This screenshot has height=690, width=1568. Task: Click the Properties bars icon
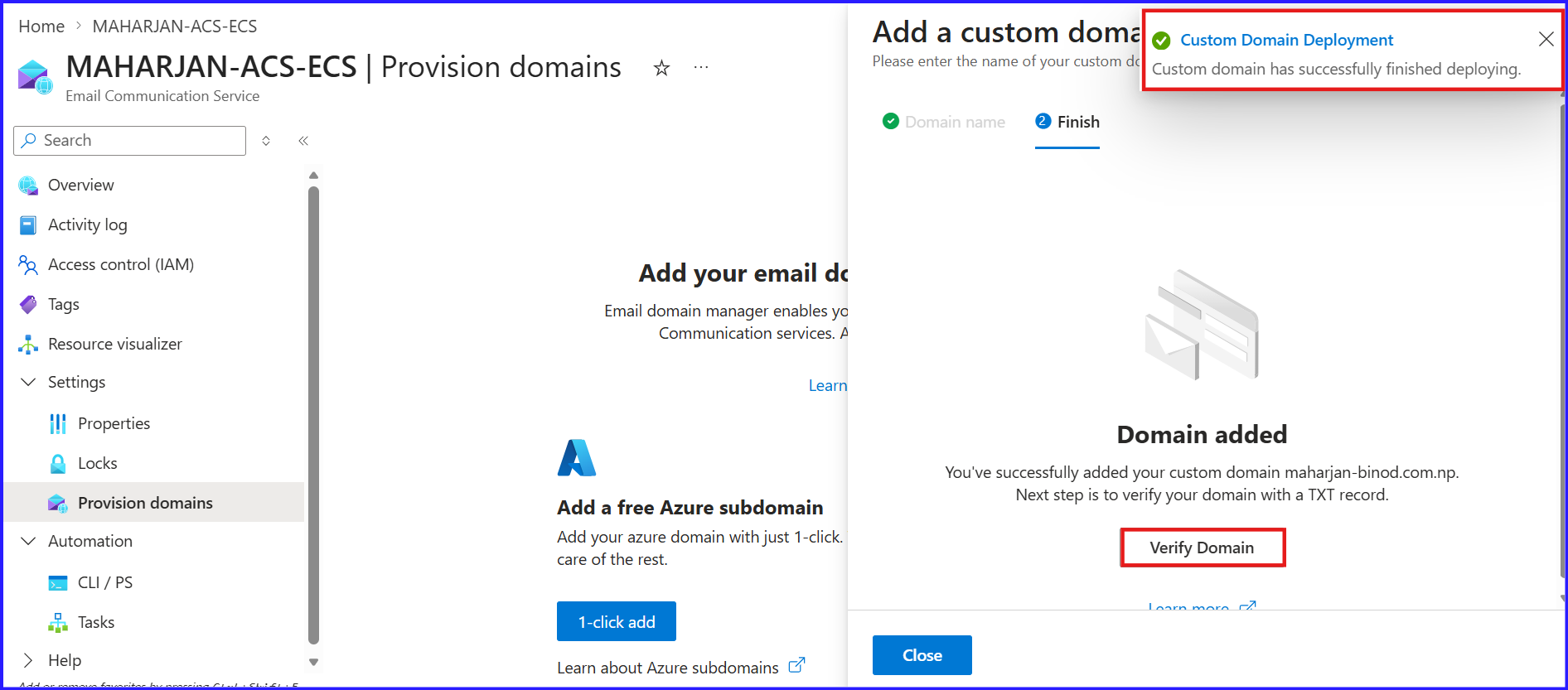[x=58, y=424]
